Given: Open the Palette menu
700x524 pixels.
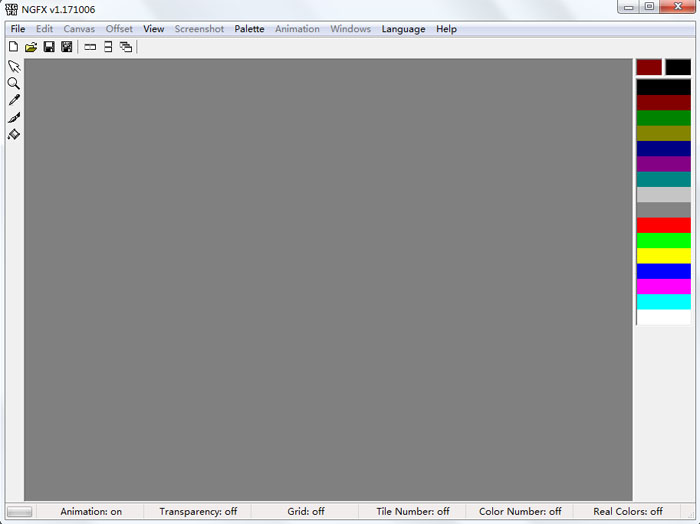Looking at the screenshot, I should click(x=250, y=29).
